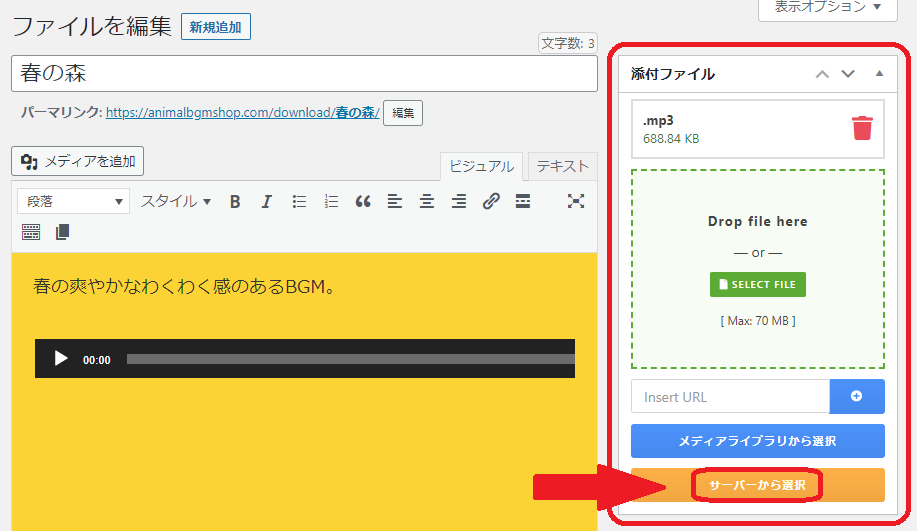Insert a numbered list

point(331,201)
